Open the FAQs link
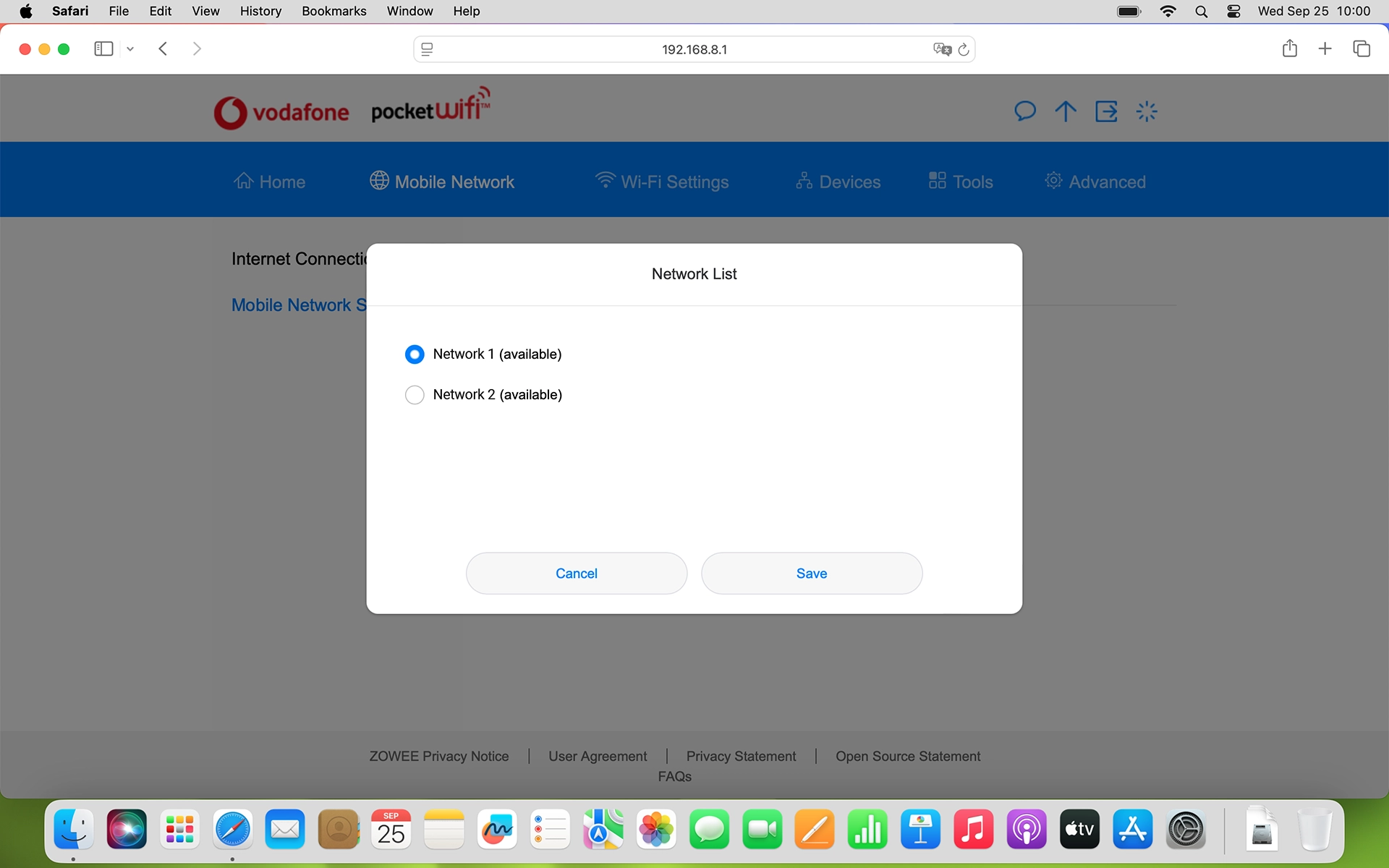 674,776
